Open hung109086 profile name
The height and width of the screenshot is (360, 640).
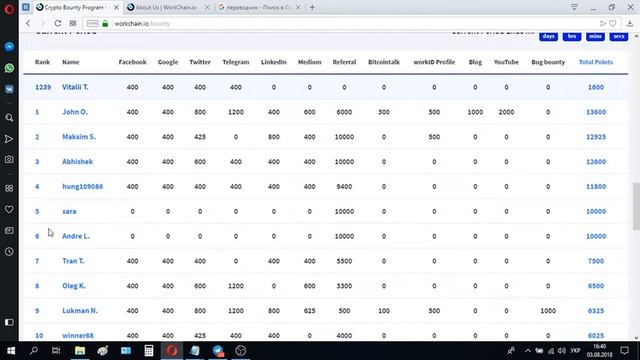click(x=82, y=187)
